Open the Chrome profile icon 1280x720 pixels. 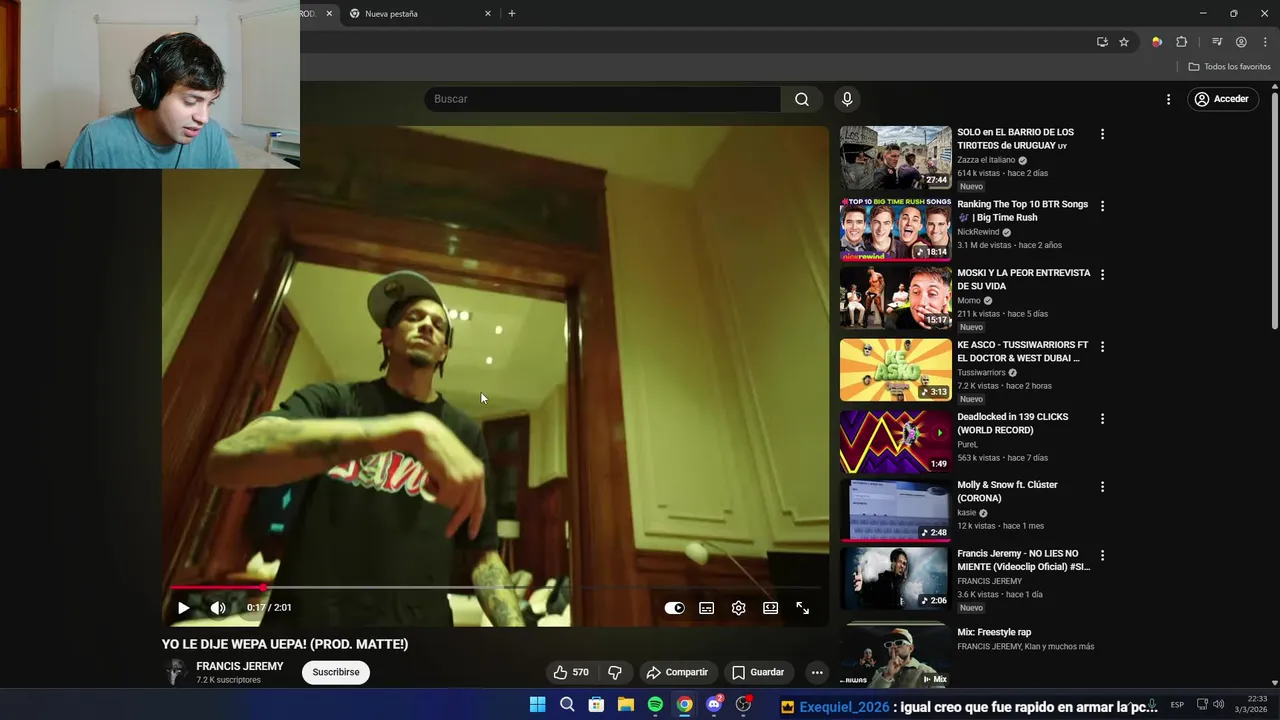coord(1241,42)
